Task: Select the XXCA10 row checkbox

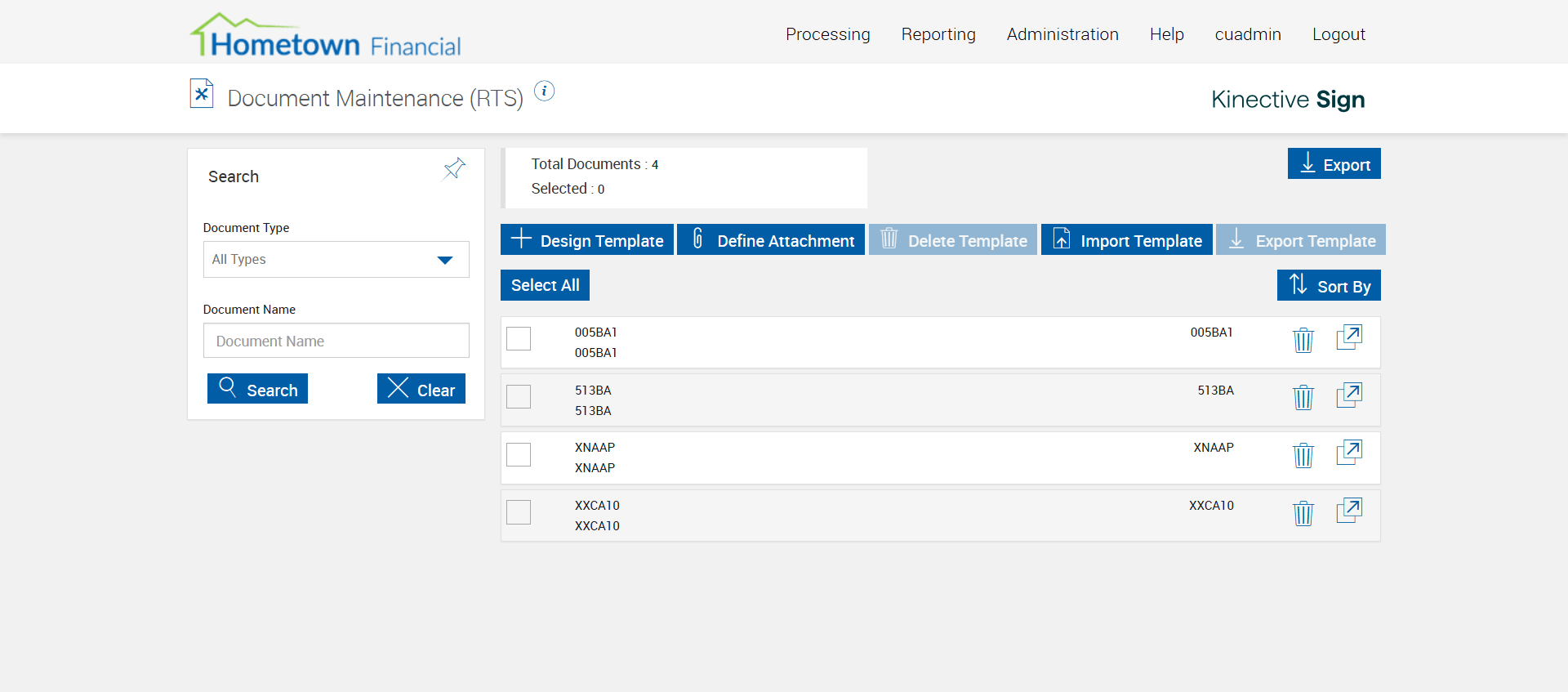Action: [519, 512]
